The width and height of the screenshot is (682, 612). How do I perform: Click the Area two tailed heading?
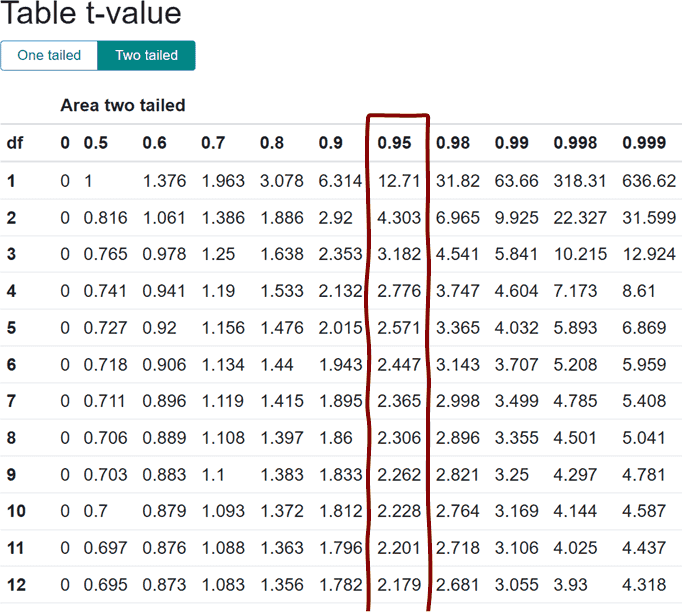pyautogui.click(x=123, y=105)
